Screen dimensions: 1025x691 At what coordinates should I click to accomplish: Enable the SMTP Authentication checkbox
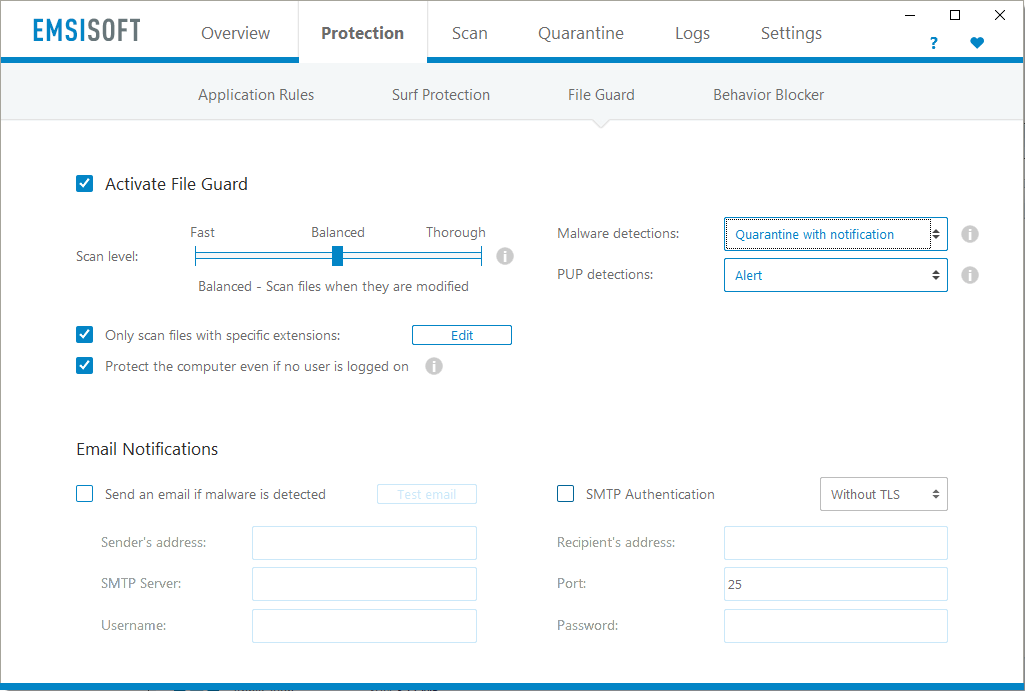point(565,494)
